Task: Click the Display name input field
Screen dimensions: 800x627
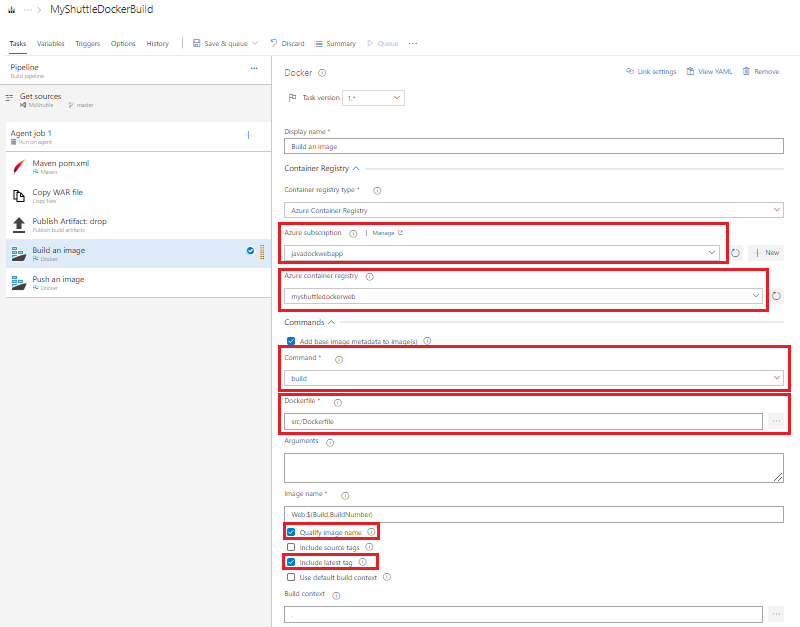Action: tap(534, 146)
